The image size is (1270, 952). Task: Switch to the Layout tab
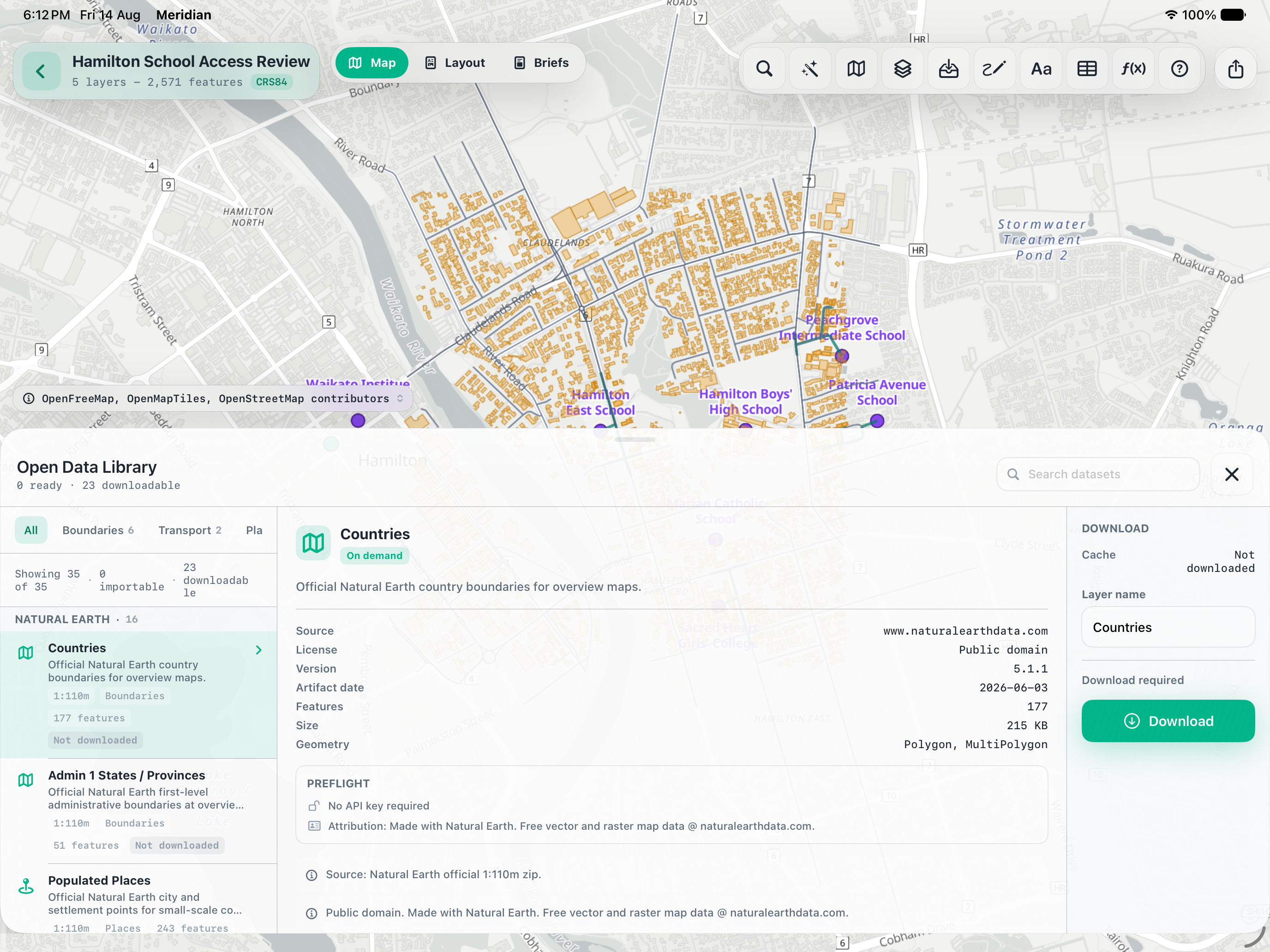pyautogui.click(x=455, y=63)
